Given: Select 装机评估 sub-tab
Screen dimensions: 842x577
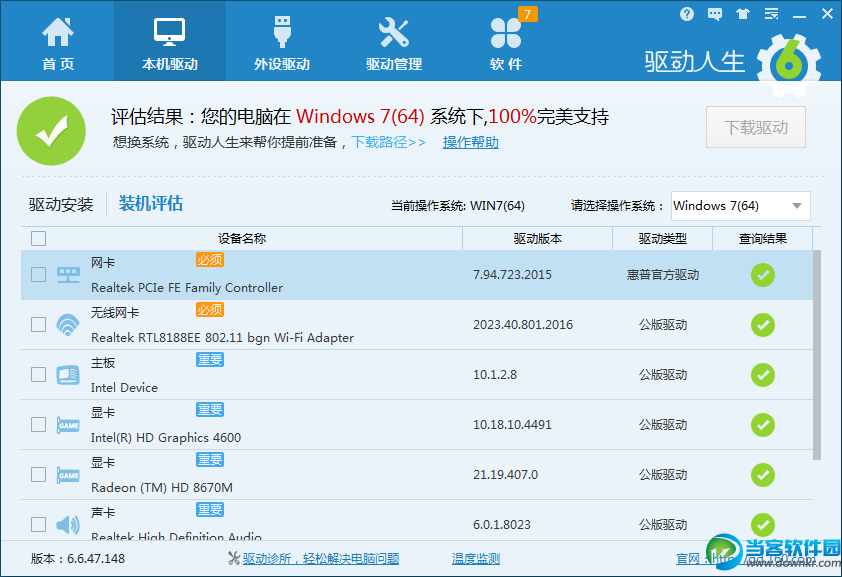Looking at the screenshot, I should click(x=151, y=203).
